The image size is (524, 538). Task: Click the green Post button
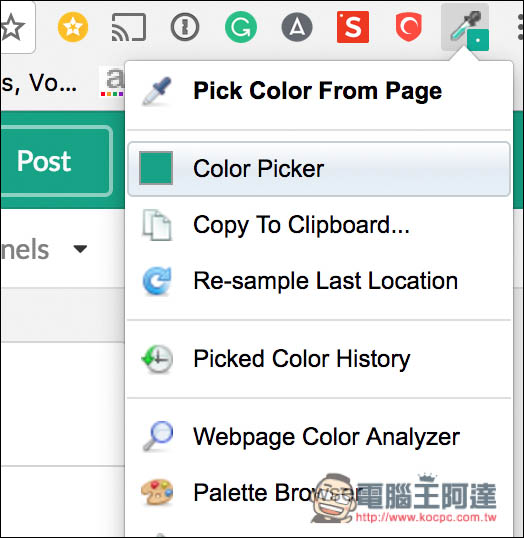pyautogui.click(x=56, y=161)
